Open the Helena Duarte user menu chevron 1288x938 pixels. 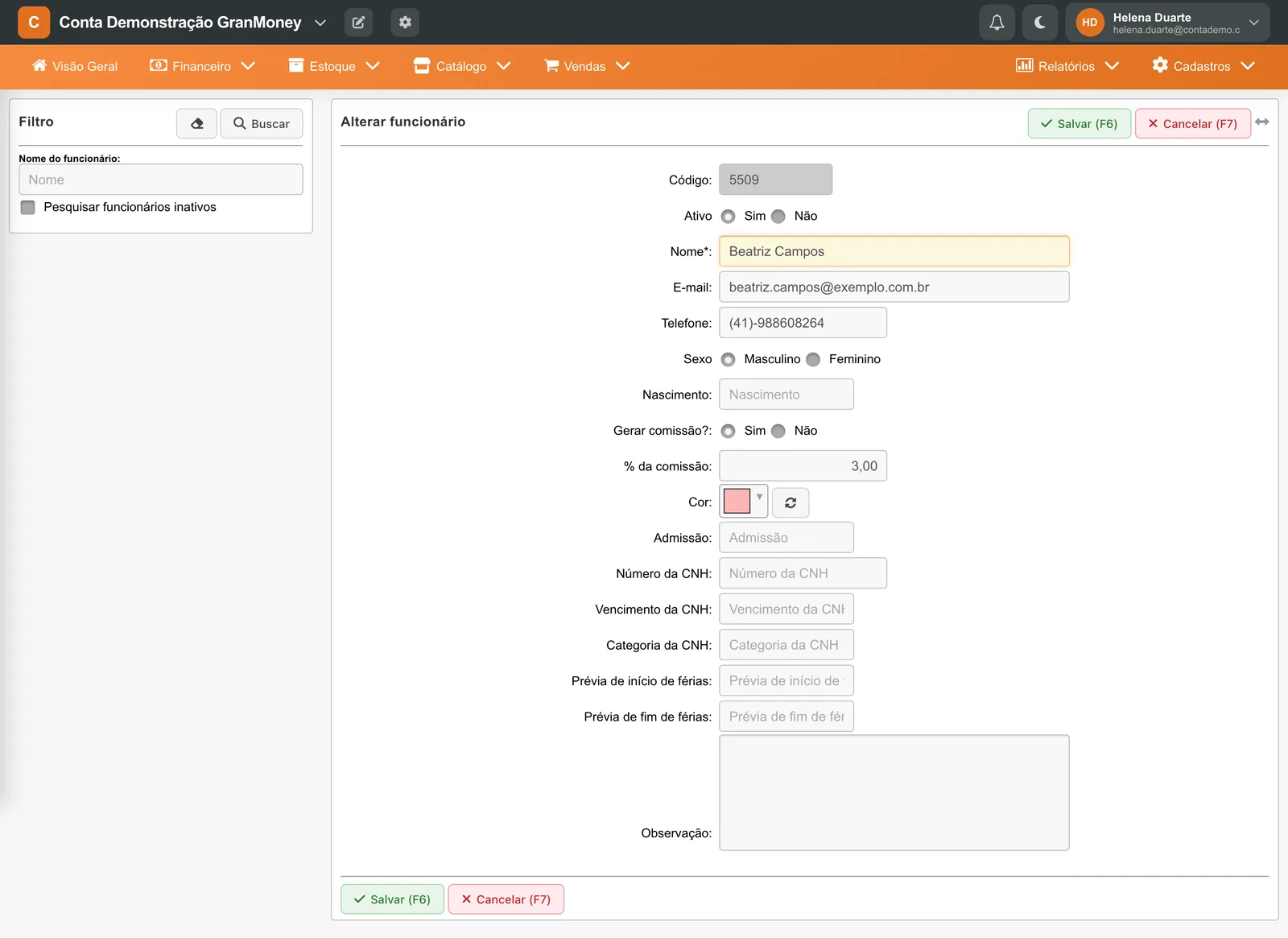[x=1253, y=23]
